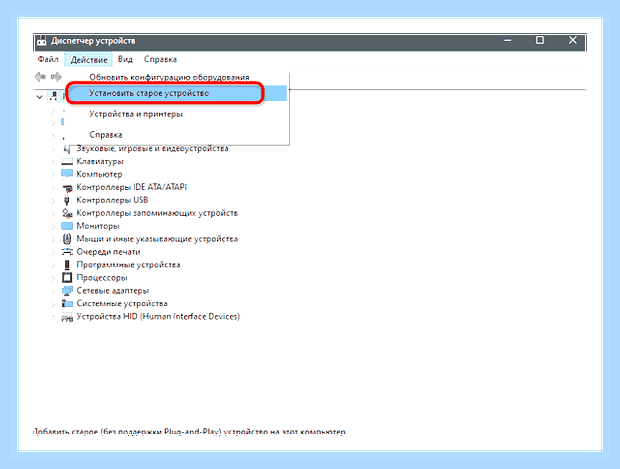Close the open Действие menu
Image resolution: width=620 pixels, height=469 pixels.
(x=89, y=60)
